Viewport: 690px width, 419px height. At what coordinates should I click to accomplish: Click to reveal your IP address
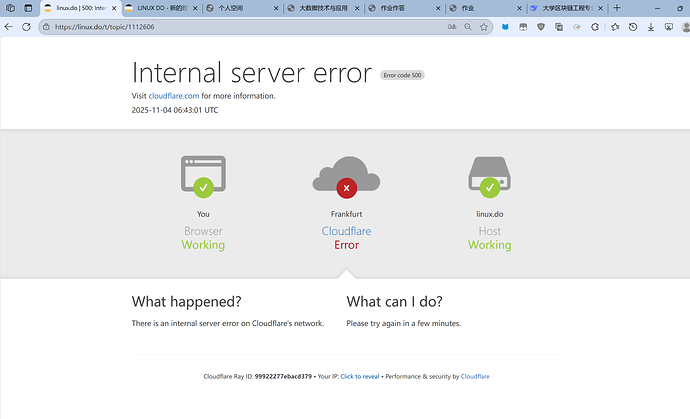(360, 376)
